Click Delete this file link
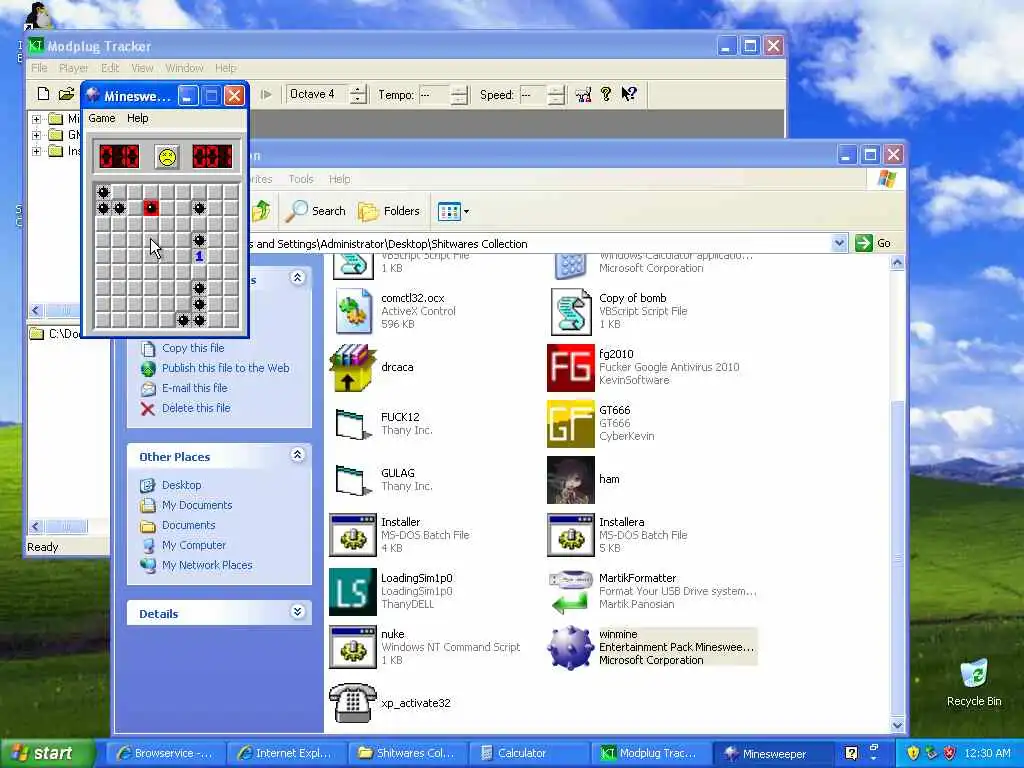This screenshot has height=768, width=1024. [196, 408]
